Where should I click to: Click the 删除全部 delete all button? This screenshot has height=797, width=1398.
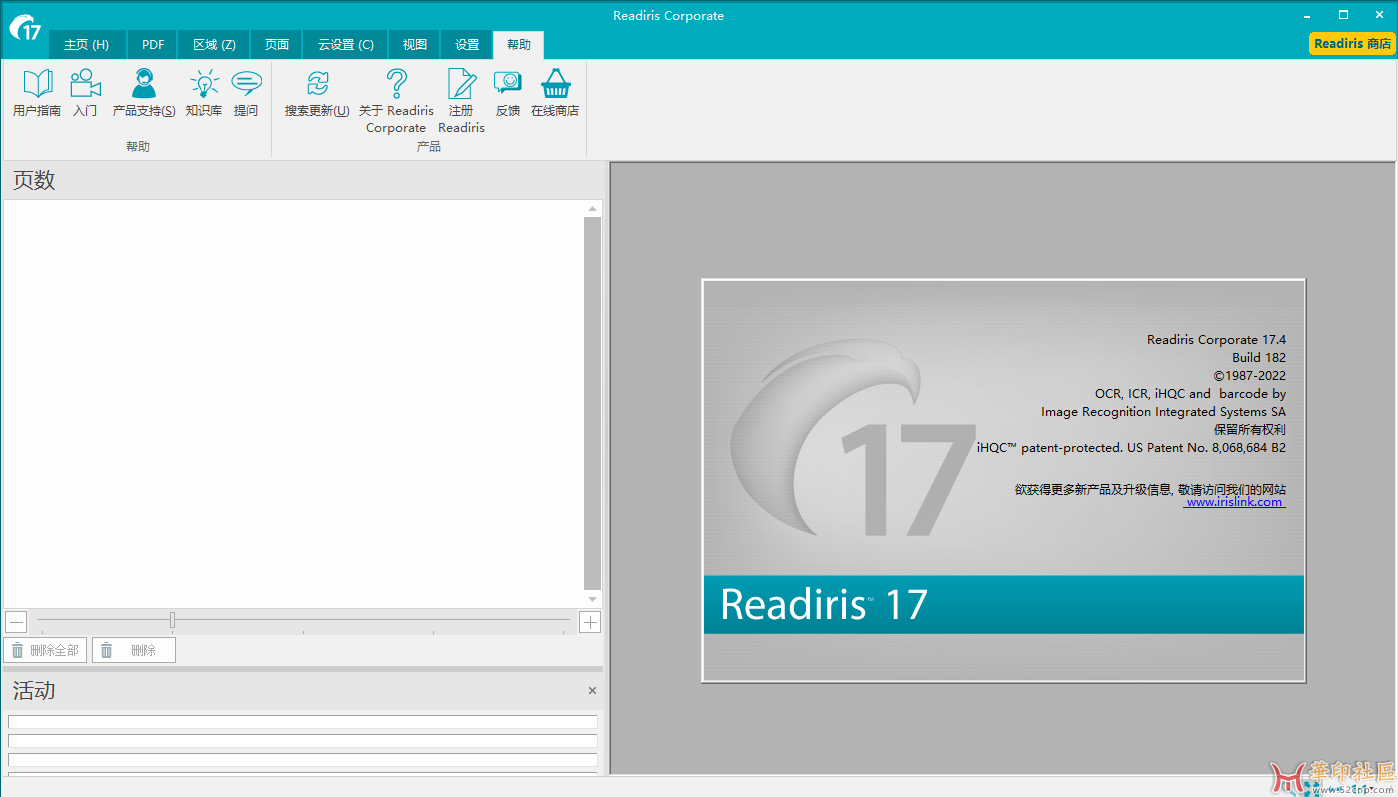(45, 650)
